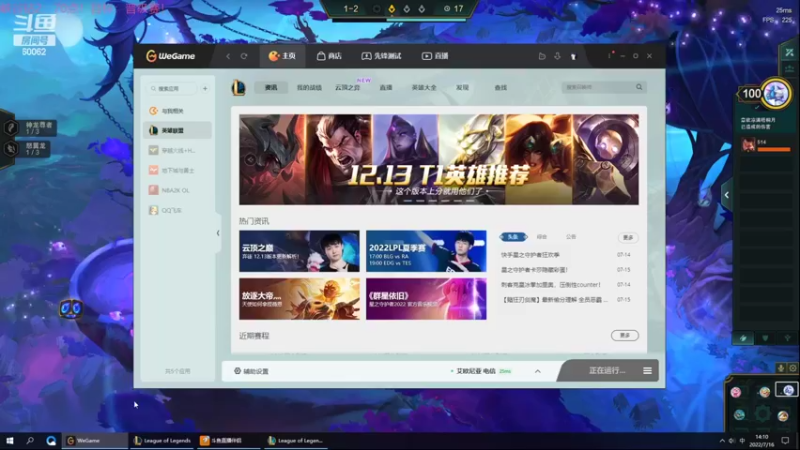Screen dimensions: 800x450
Task: Open the 云顶之巅 news card
Action: [x=299, y=251]
